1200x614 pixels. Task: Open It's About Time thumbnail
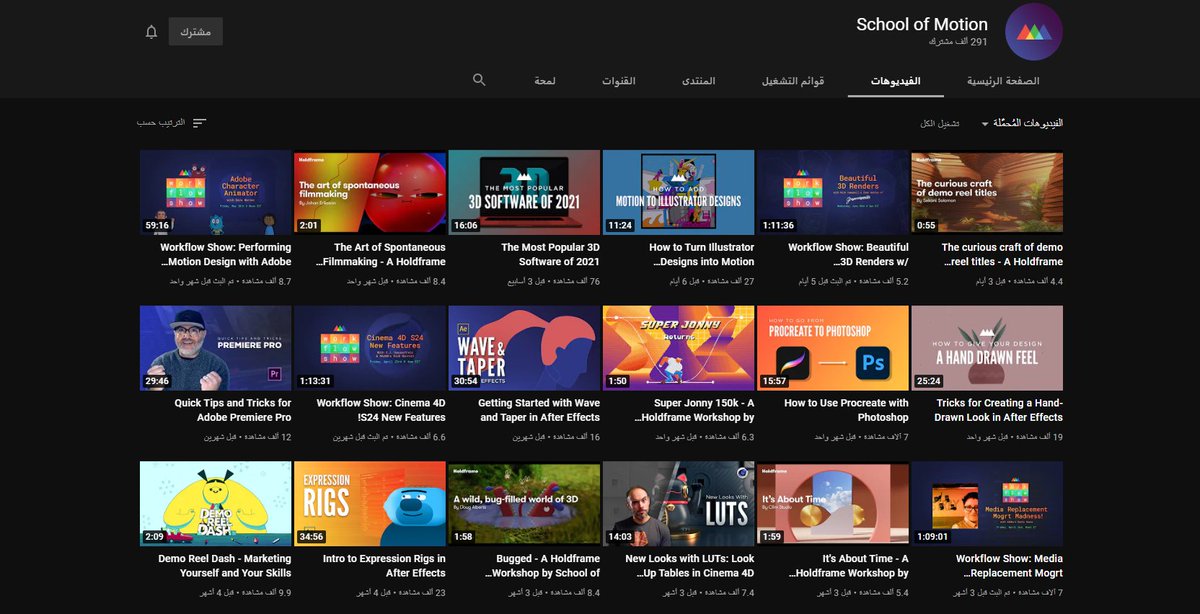point(832,504)
